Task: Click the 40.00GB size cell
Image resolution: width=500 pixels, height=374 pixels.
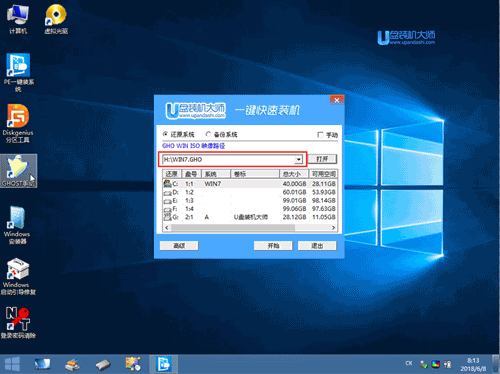Action: point(294,184)
